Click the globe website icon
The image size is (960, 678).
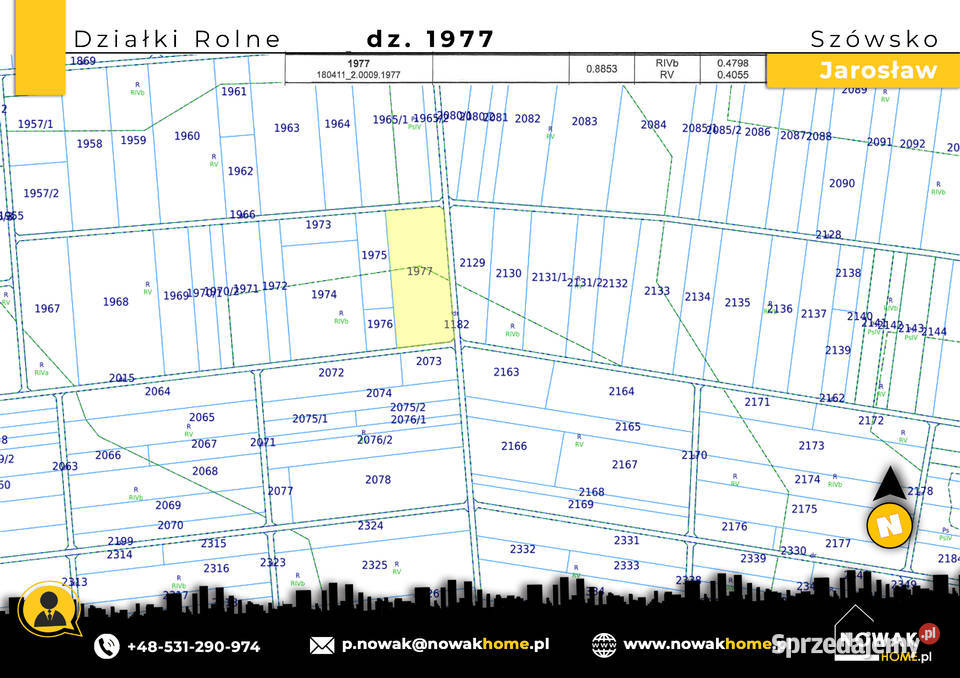click(604, 645)
